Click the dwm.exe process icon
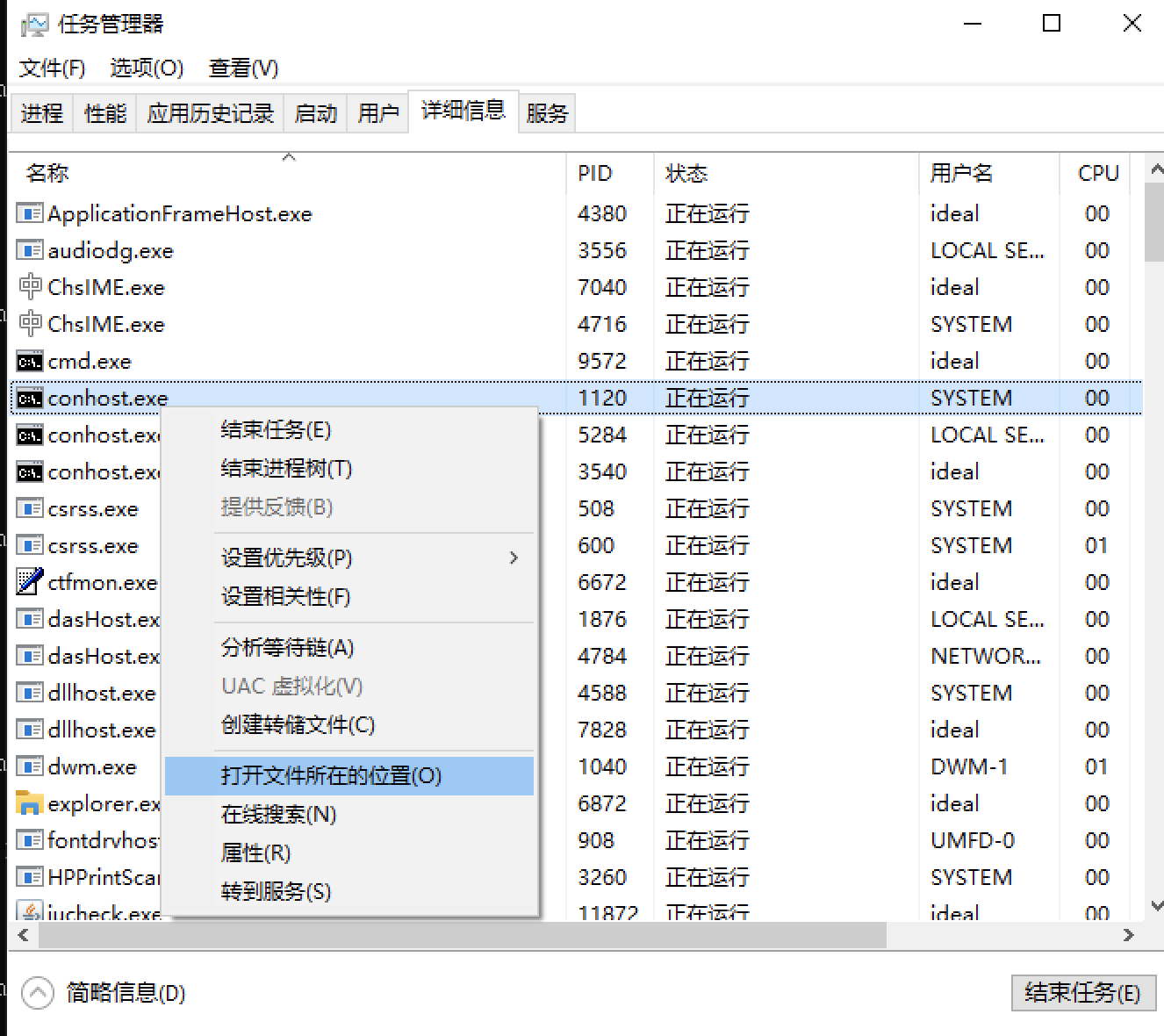The width and height of the screenshot is (1164, 1036). (x=30, y=766)
